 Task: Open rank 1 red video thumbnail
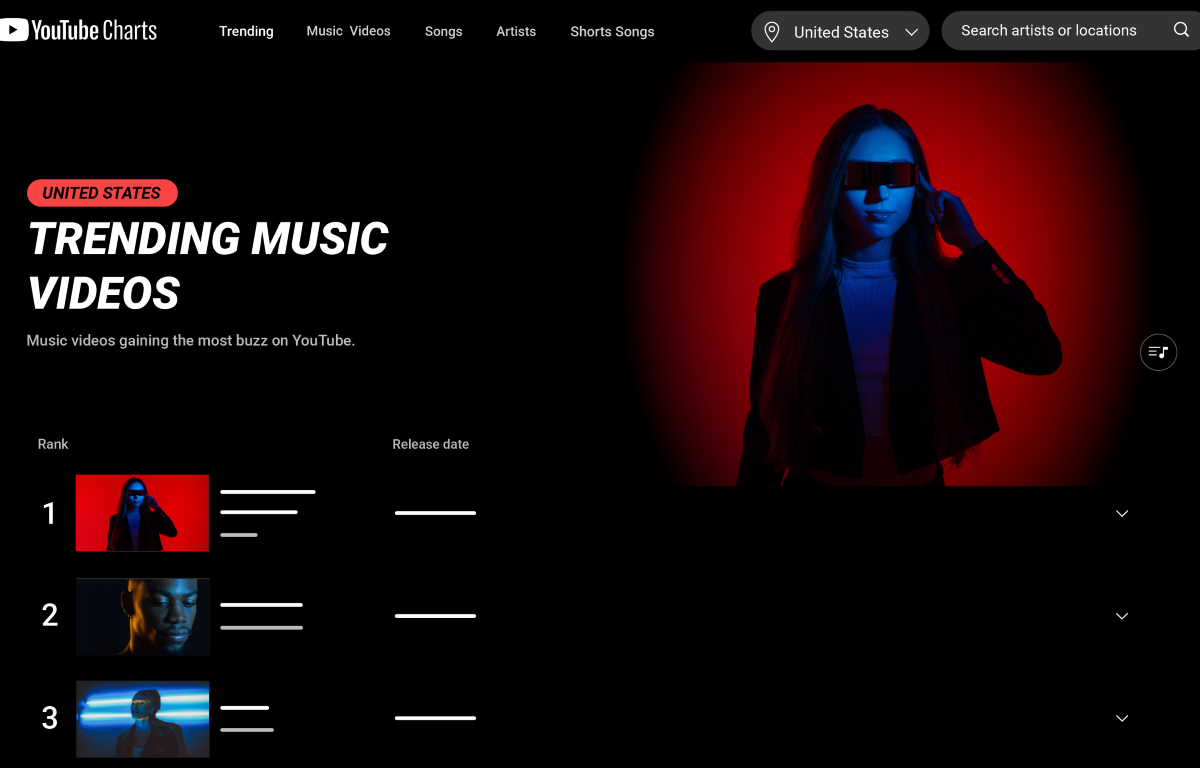pyautogui.click(x=143, y=513)
